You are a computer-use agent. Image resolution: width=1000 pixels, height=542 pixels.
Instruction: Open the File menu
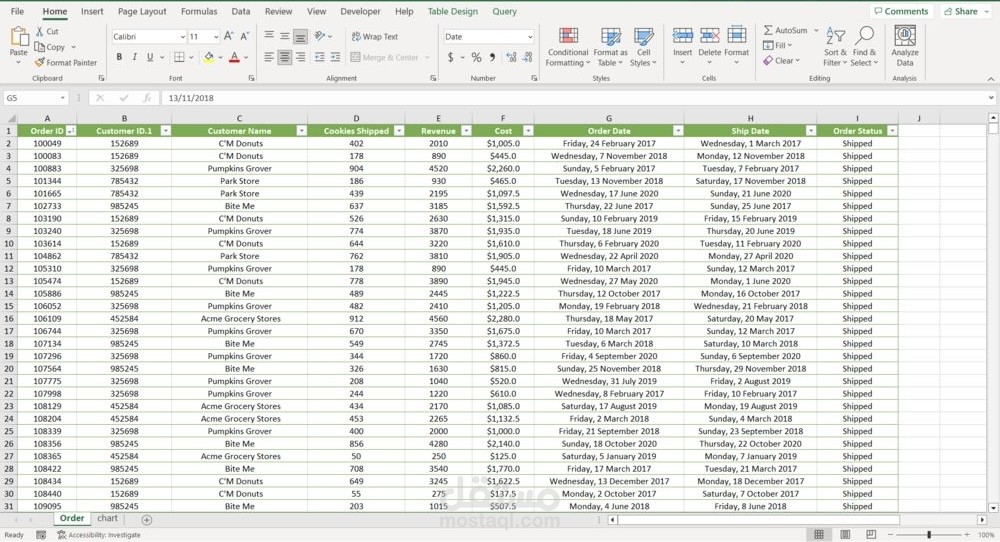pos(17,11)
